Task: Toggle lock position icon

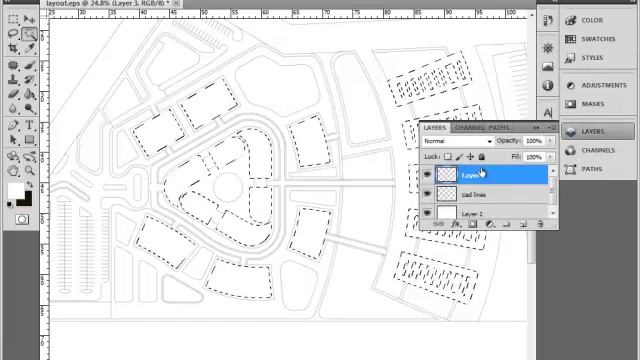Action: [x=470, y=157]
